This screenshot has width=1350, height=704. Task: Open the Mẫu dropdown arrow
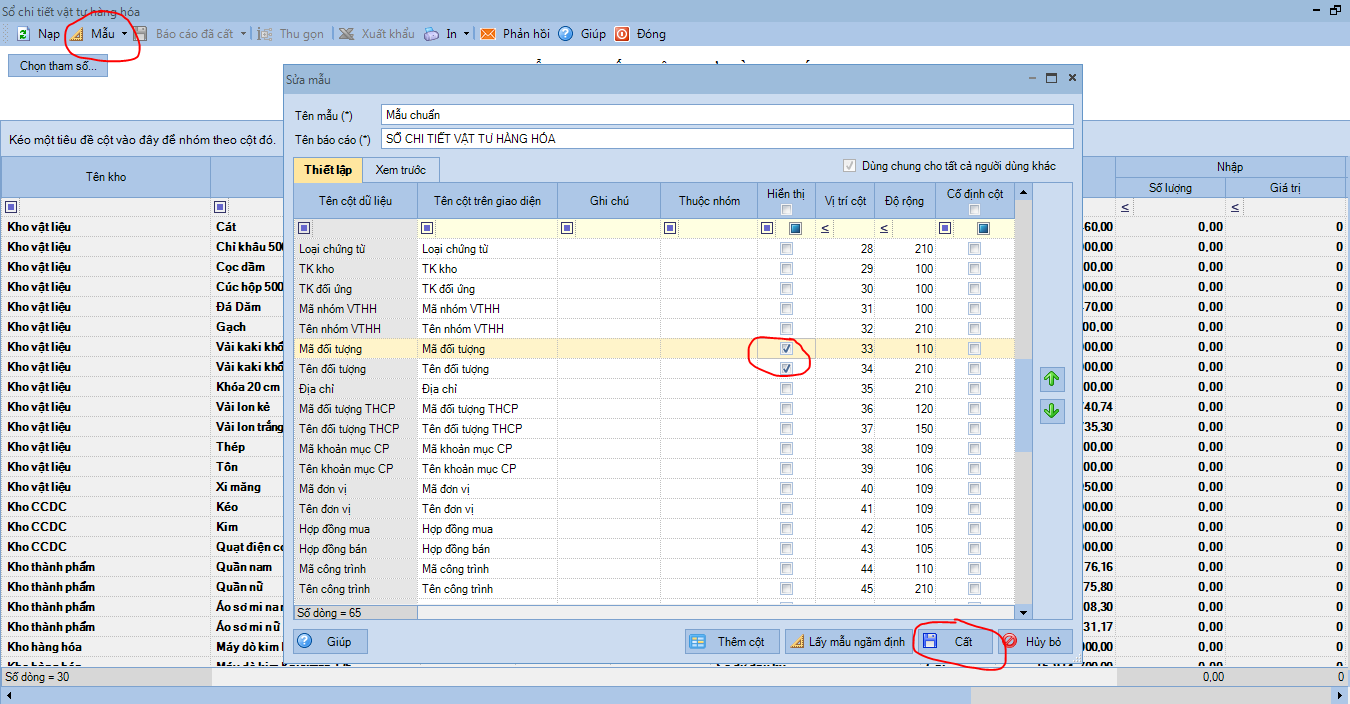coord(124,34)
